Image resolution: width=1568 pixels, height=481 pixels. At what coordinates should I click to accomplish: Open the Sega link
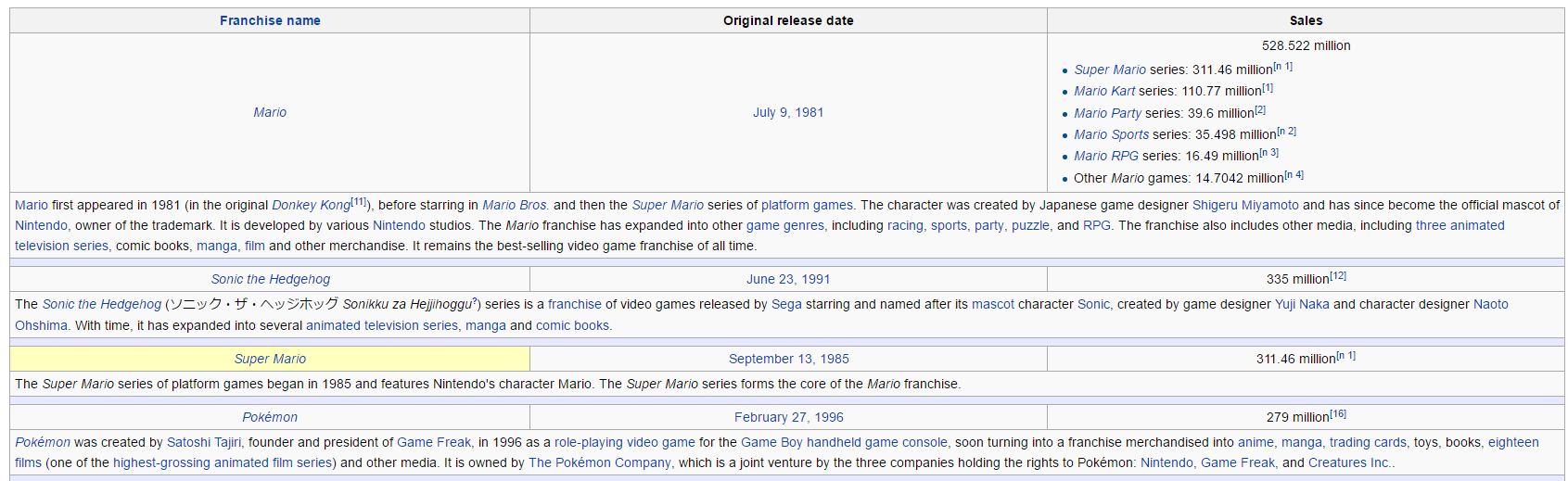[786, 304]
